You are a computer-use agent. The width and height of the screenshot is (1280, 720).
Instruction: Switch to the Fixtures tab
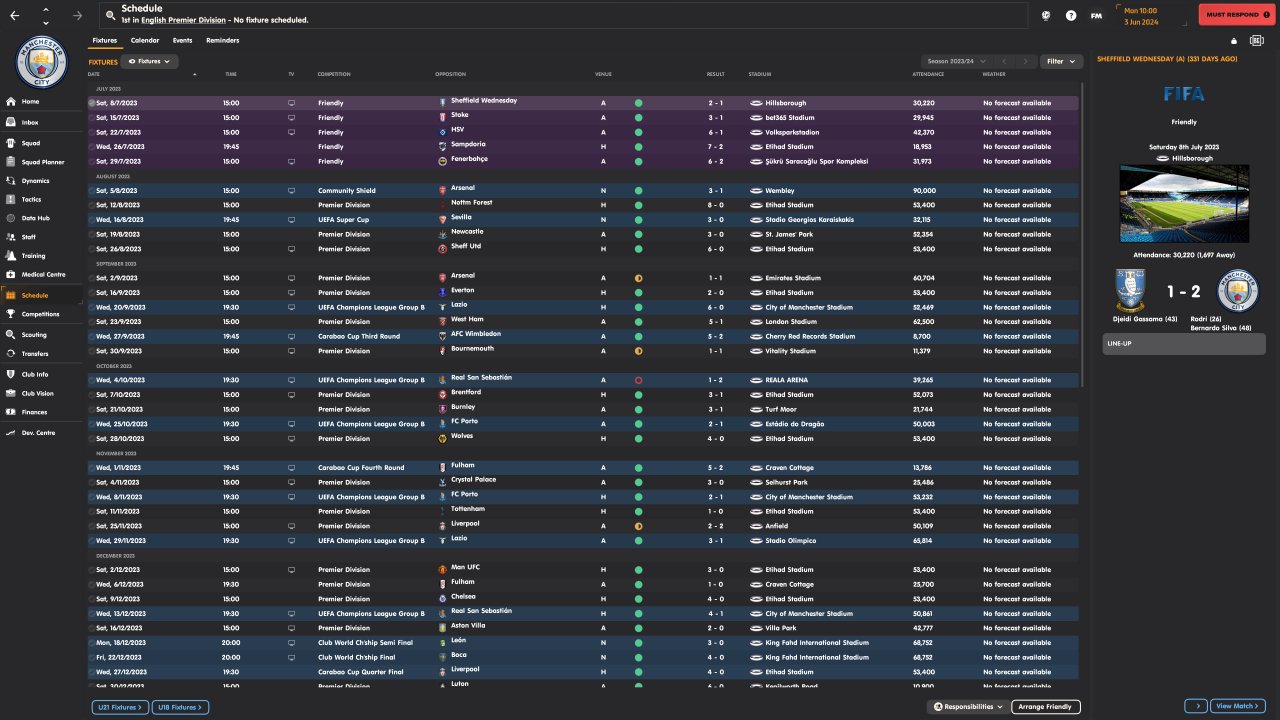(x=105, y=41)
